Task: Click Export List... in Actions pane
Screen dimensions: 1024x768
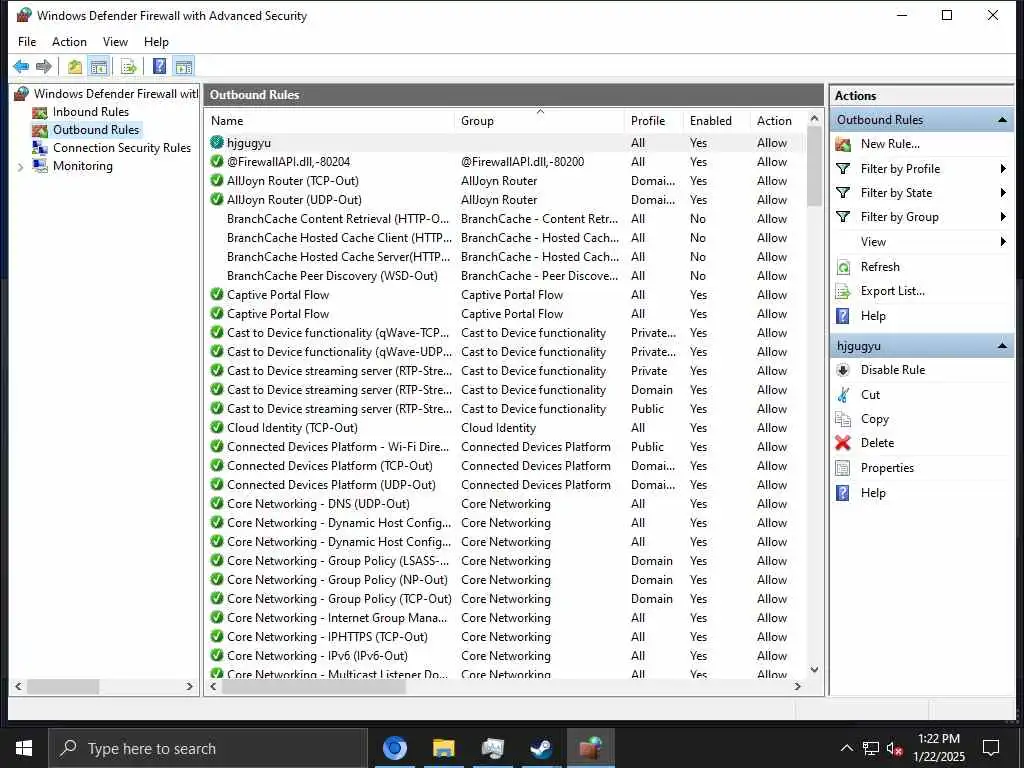Action: pos(892,291)
